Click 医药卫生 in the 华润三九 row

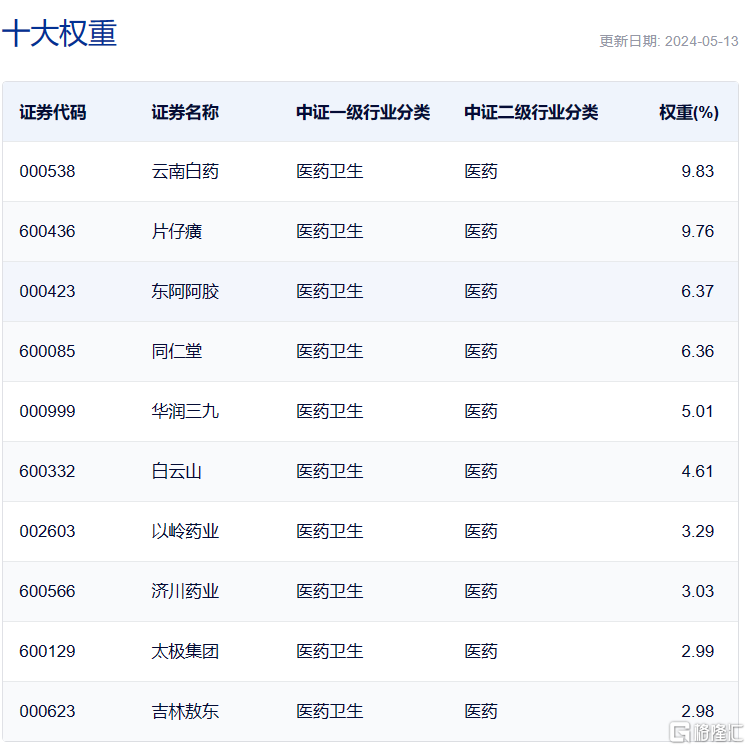click(x=330, y=411)
